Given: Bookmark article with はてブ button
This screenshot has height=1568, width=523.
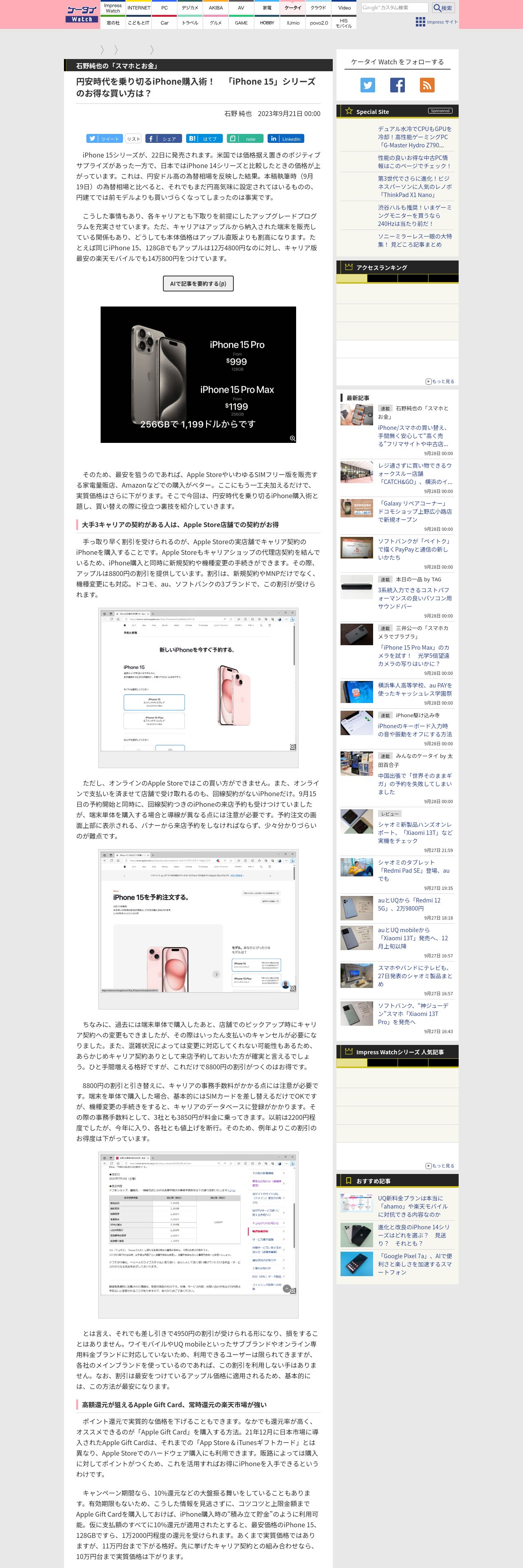Looking at the screenshot, I should click(204, 139).
